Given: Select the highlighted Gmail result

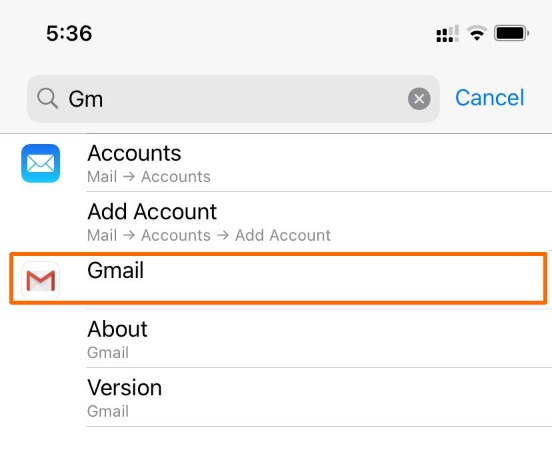Looking at the screenshot, I should point(278,278).
